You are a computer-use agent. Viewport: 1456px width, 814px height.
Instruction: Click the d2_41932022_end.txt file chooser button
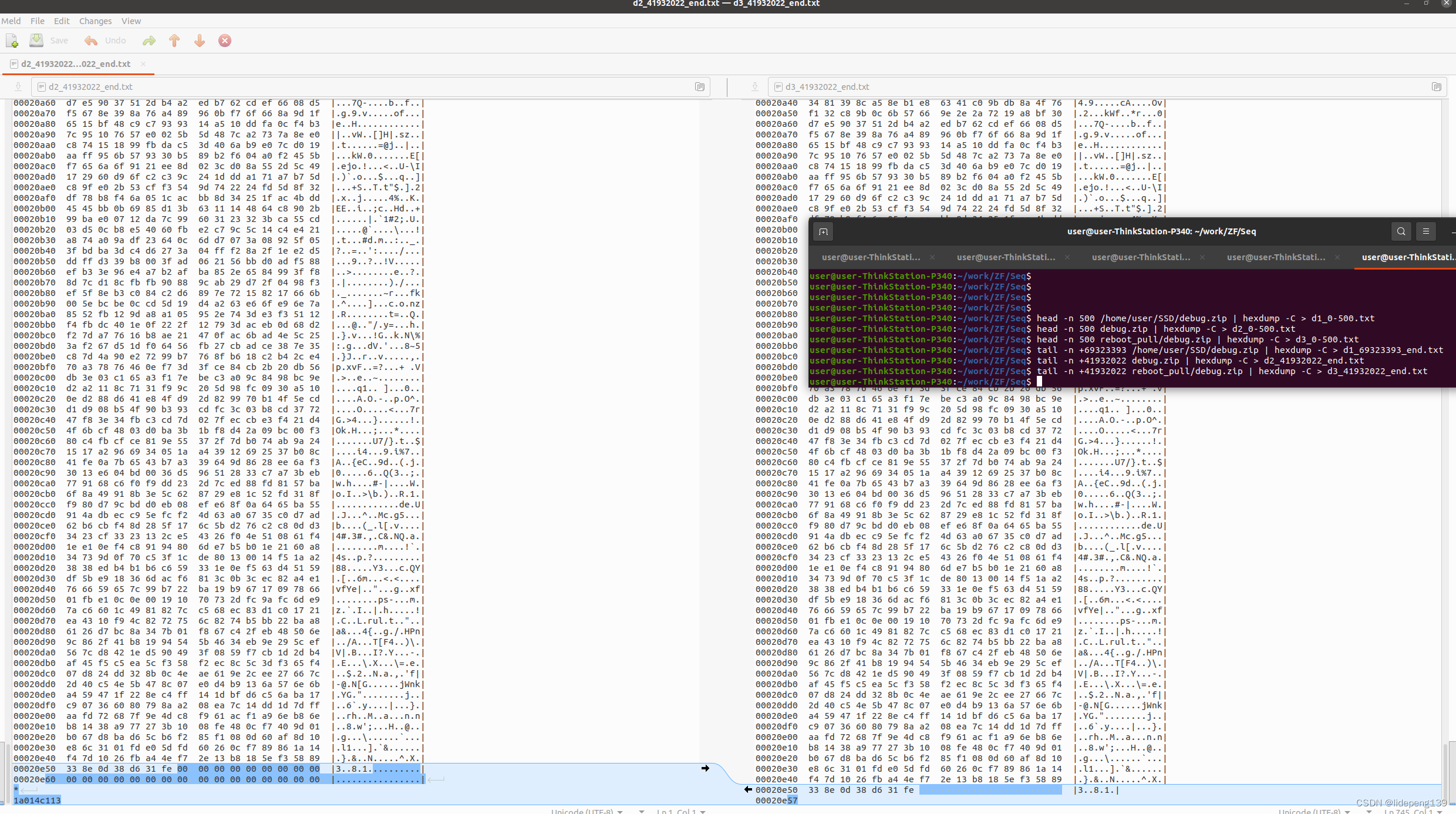pyautogui.click(x=91, y=87)
